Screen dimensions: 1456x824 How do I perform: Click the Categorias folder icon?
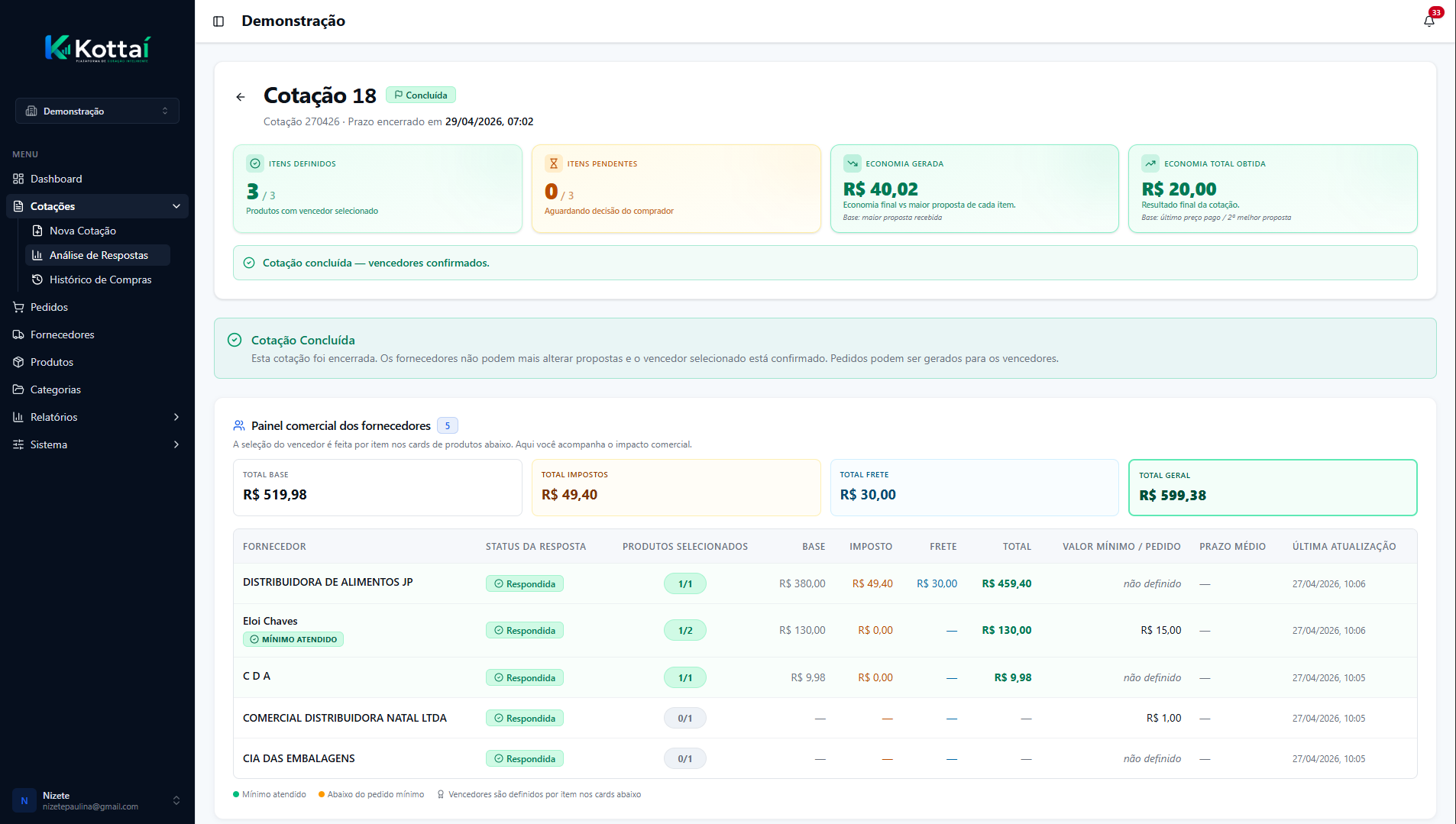(x=18, y=389)
